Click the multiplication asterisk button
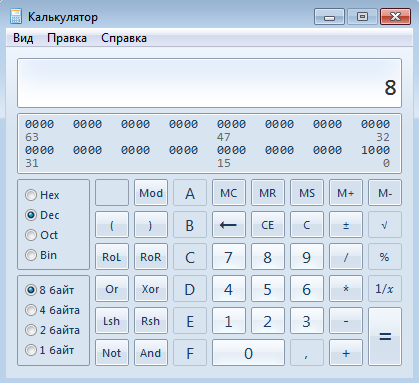Image resolution: width=419 pixels, height=383 pixels. tap(346, 289)
